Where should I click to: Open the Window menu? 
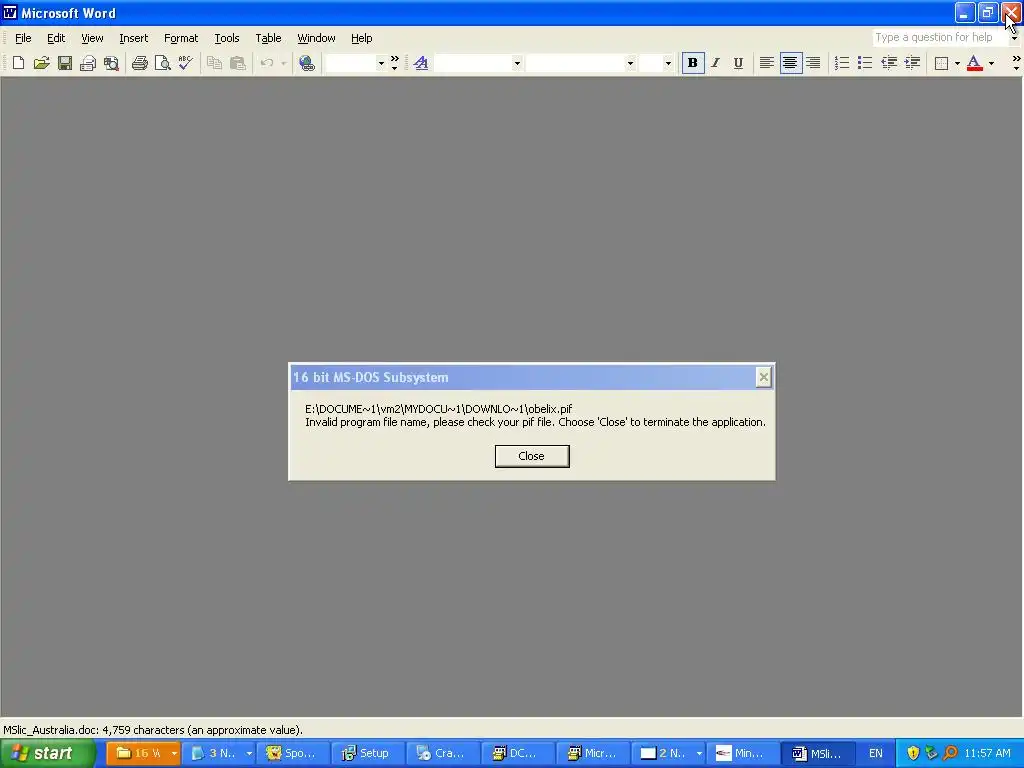(316, 38)
